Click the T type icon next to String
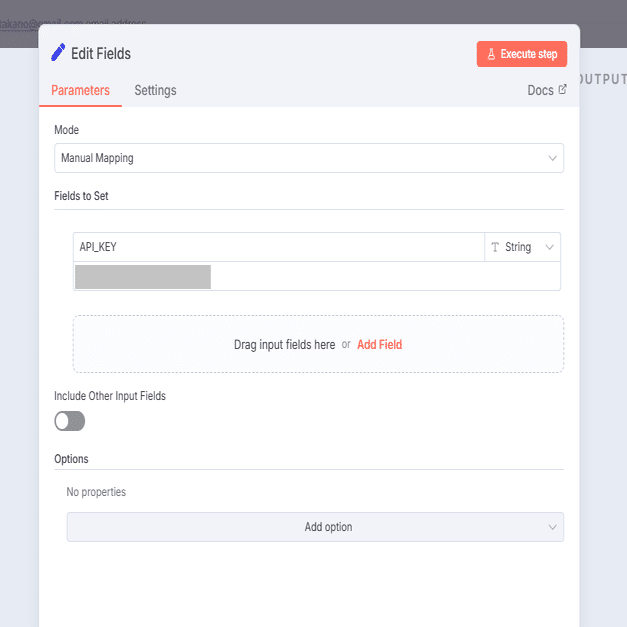The height and width of the screenshot is (627, 627). (494, 247)
